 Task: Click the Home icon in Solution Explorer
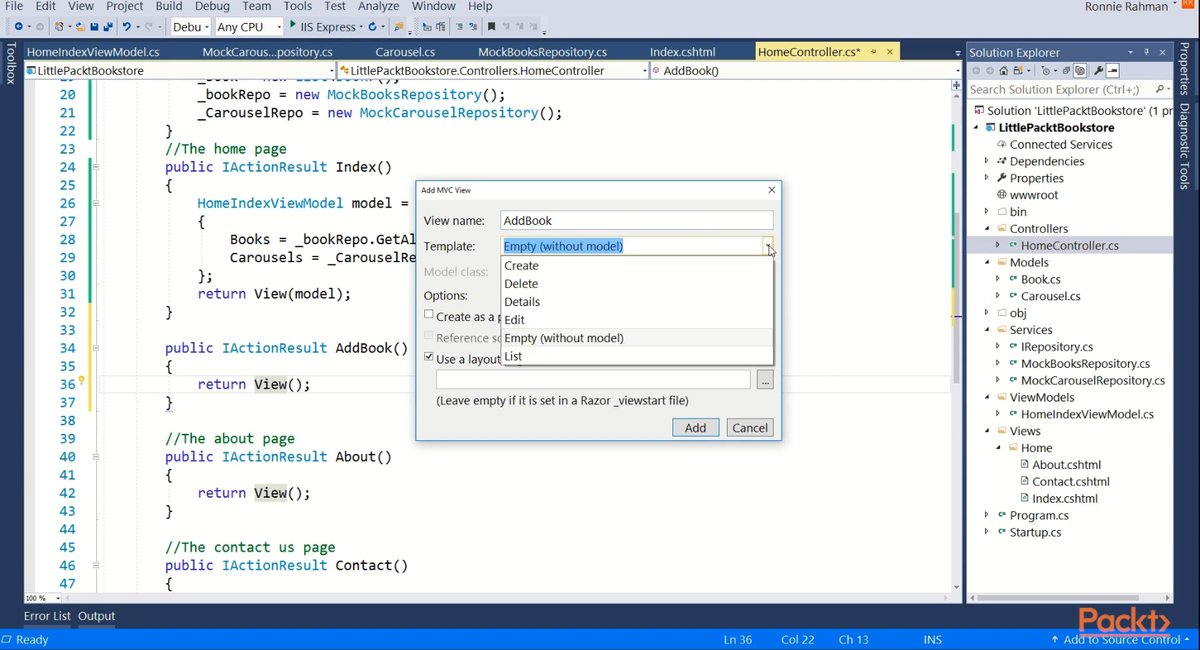coord(1003,70)
